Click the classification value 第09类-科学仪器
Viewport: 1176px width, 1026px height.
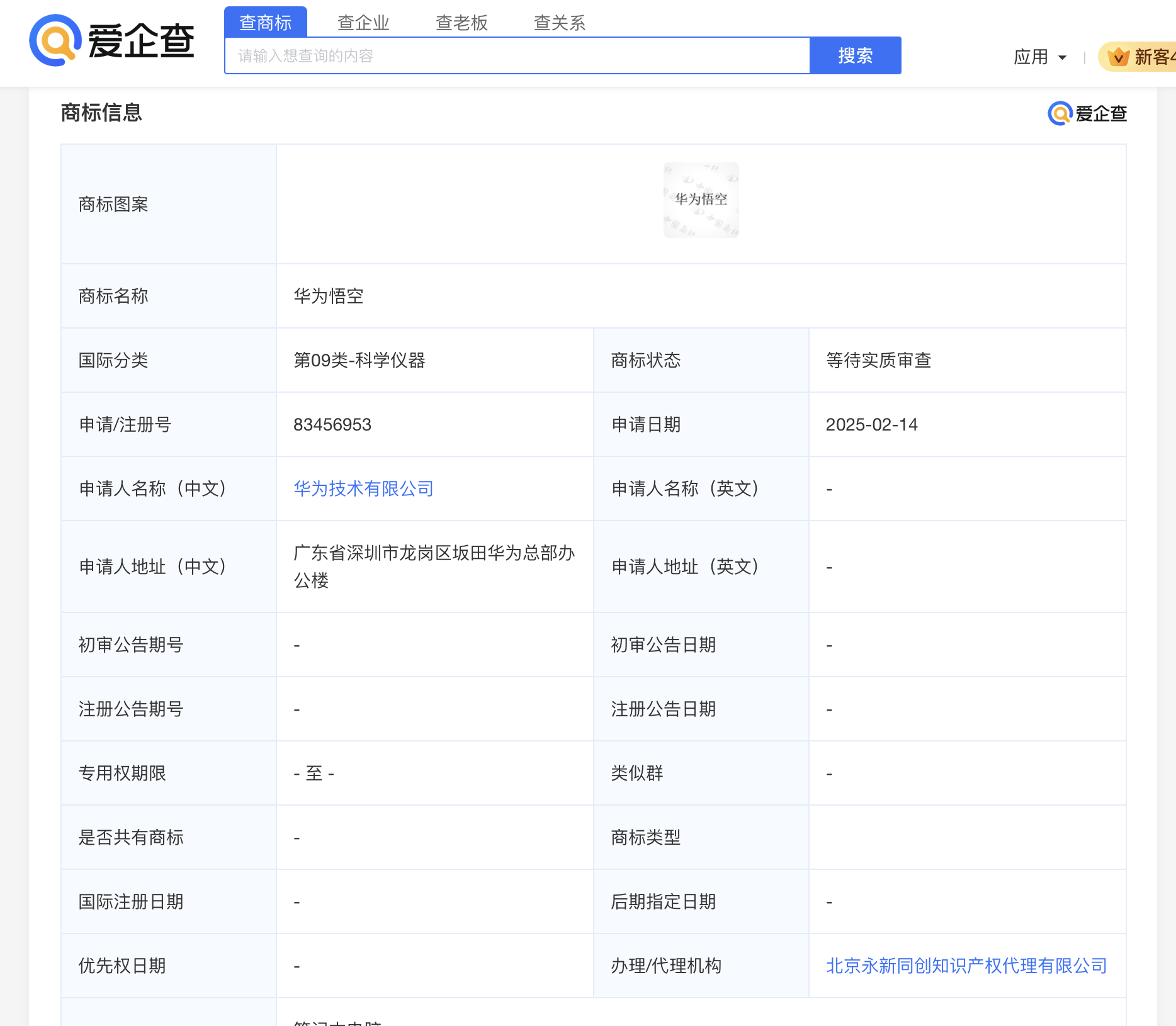(x=359, y=360)
